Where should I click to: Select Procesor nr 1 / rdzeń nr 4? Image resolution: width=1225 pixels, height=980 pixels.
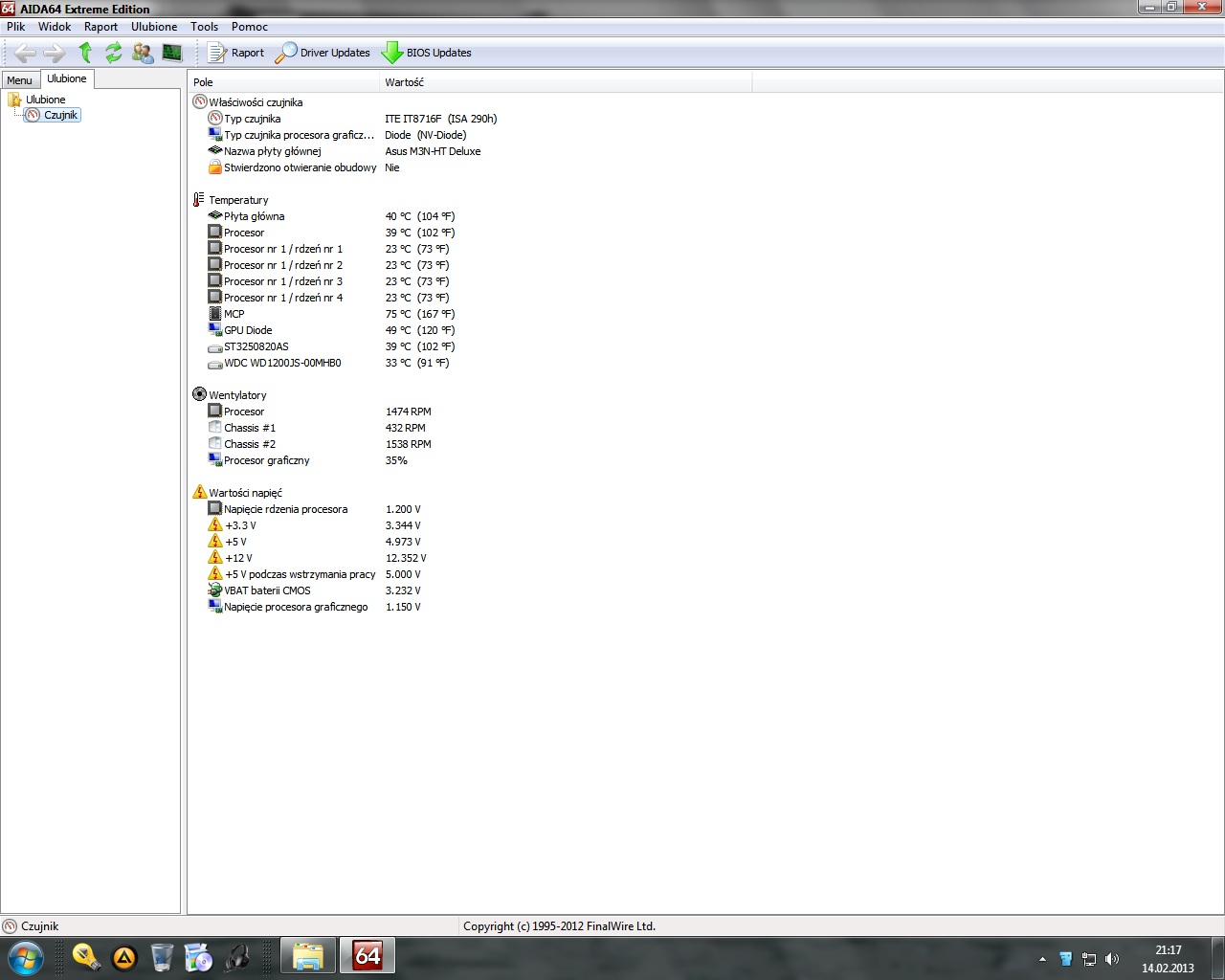click(328, 298)
